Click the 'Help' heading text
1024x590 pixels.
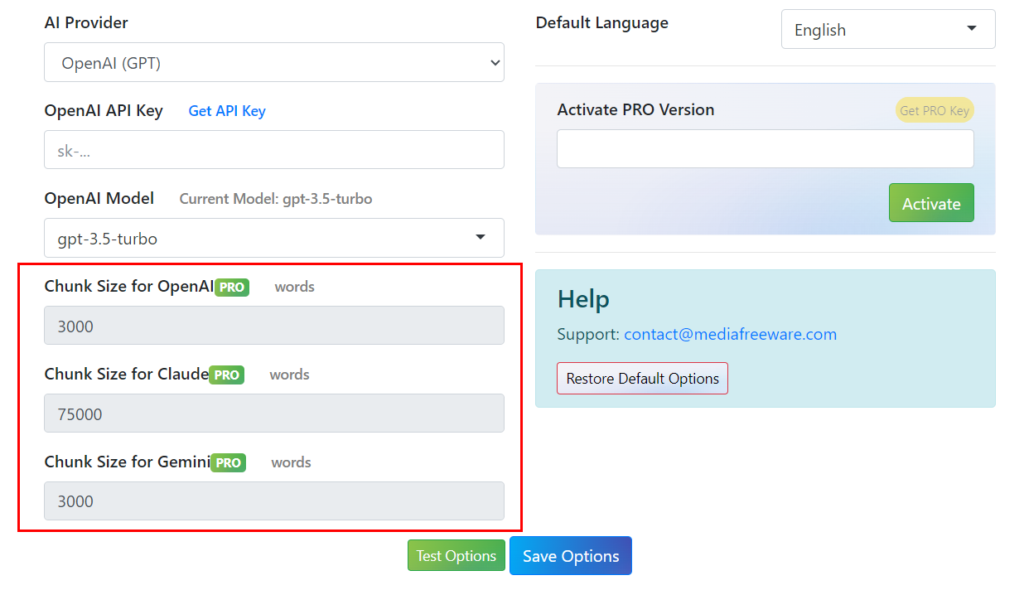click(x=583, y=299)
